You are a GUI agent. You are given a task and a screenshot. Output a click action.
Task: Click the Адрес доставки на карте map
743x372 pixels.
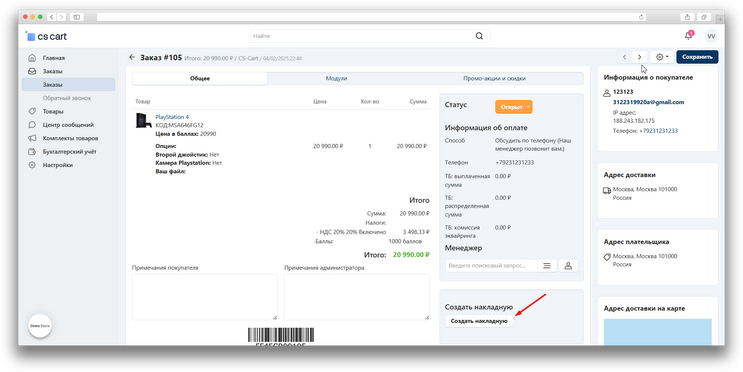pos(658,332)
